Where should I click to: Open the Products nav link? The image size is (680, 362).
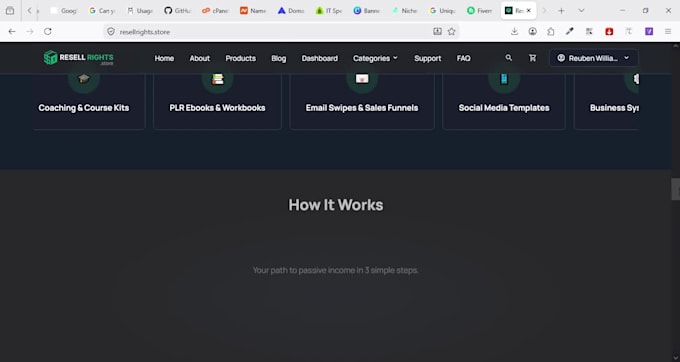241,58
